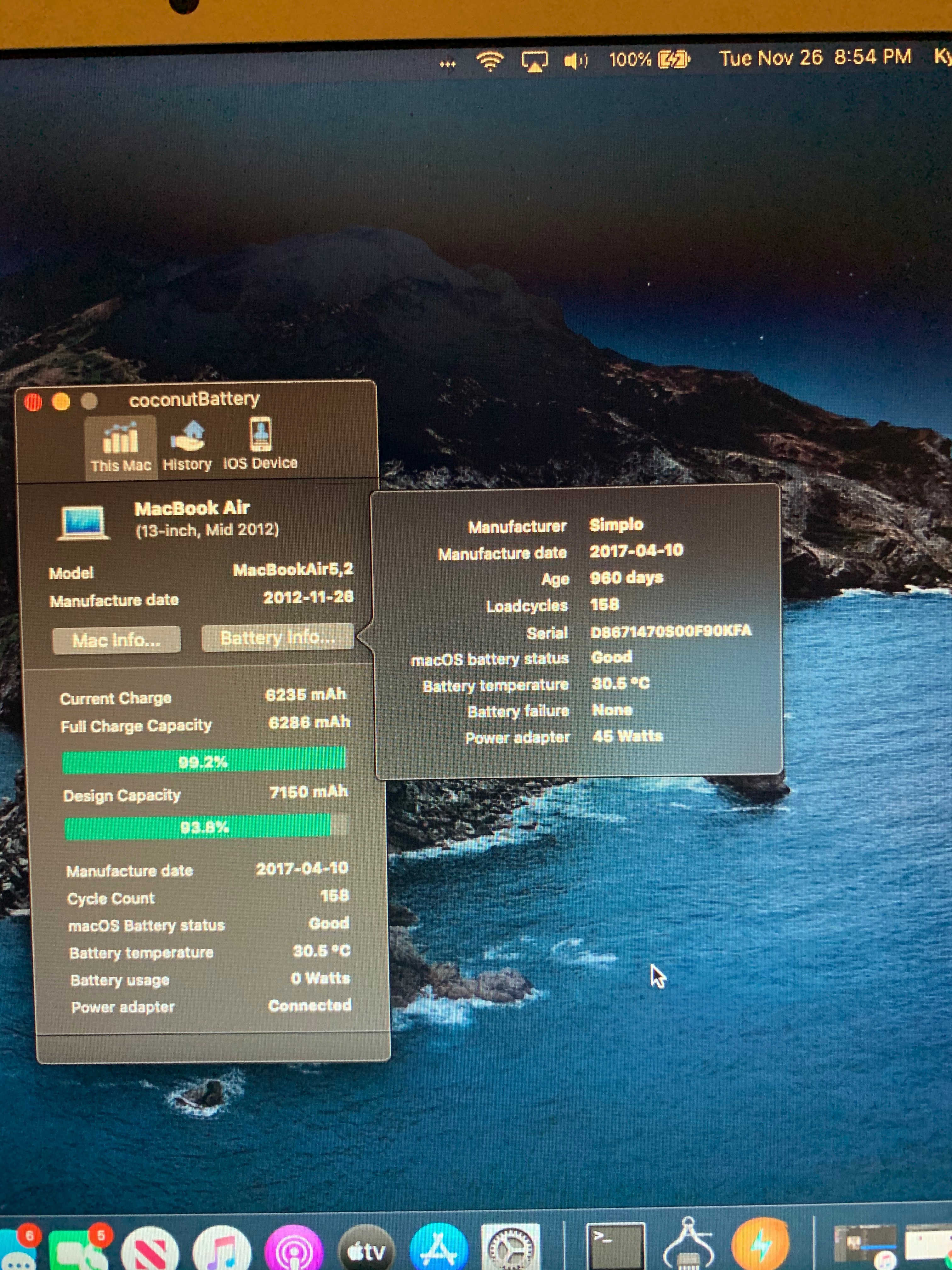The image size is (952, 1270).
Task: Select the This Mac tab
Action: (x=121, y=447)
